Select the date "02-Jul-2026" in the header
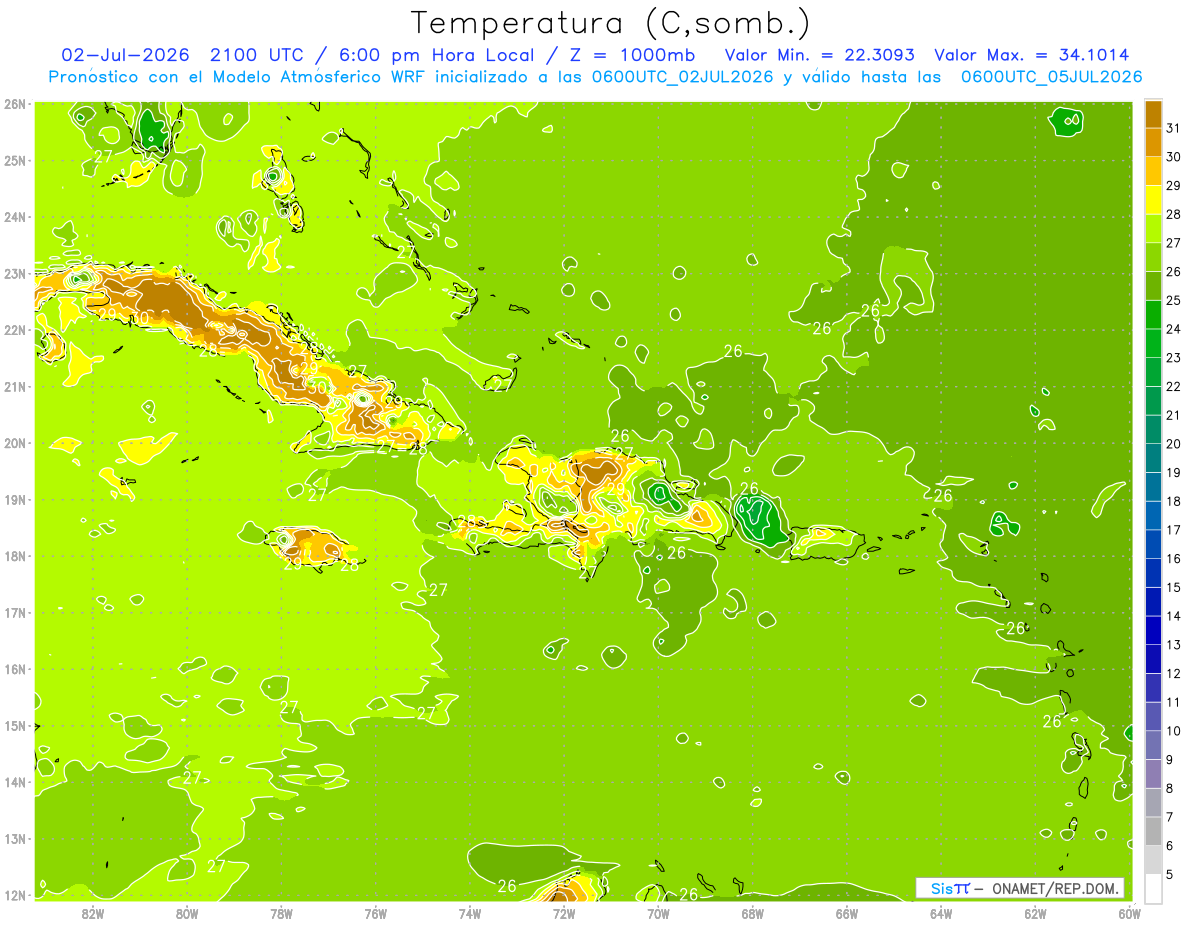Image resolution: width=1200 pixels, height=927 pixels. pyautogui.click(x=125, y=54)
